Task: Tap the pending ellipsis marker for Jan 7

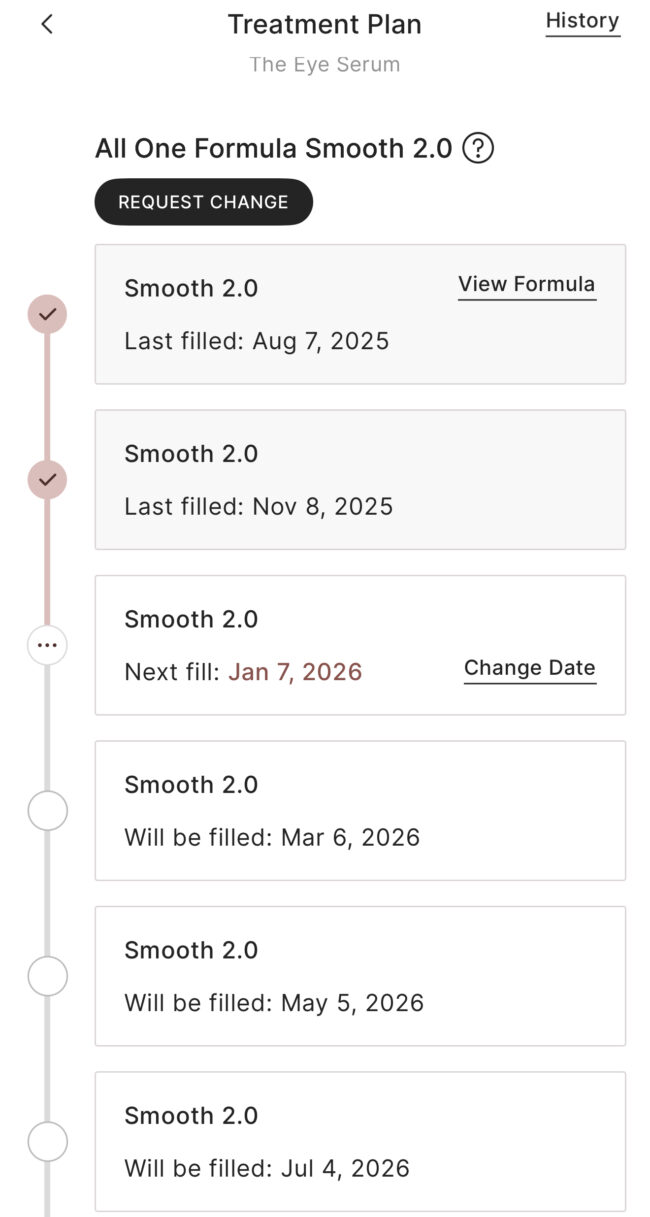Action: click(47, 646)
